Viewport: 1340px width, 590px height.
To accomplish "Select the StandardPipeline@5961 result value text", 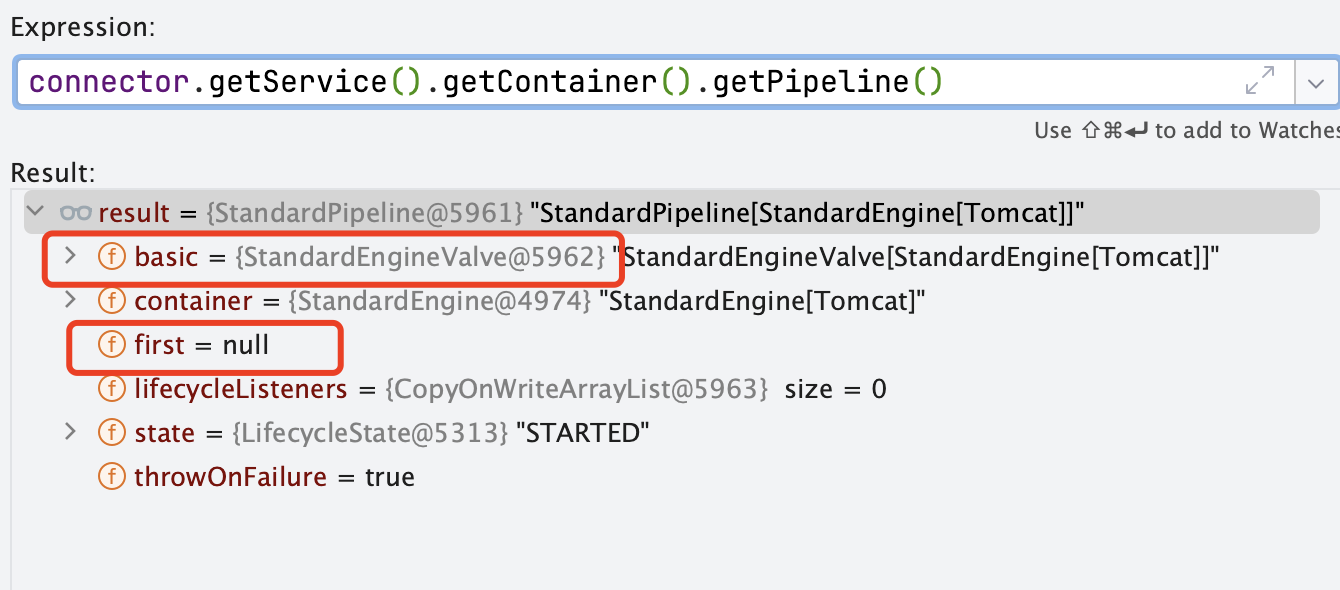I will [364, 213].
